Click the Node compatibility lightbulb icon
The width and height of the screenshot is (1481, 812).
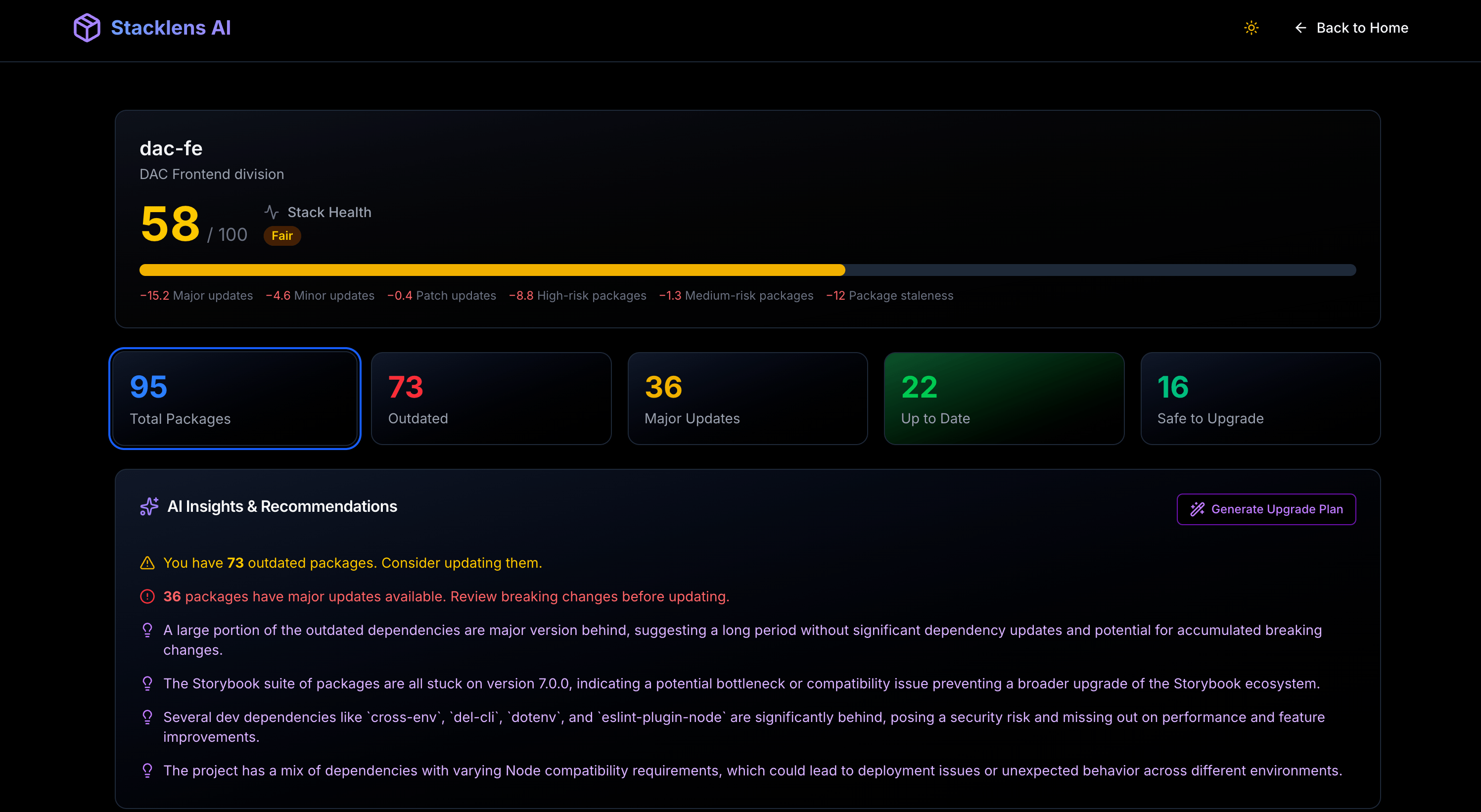(x=147, y=770)
